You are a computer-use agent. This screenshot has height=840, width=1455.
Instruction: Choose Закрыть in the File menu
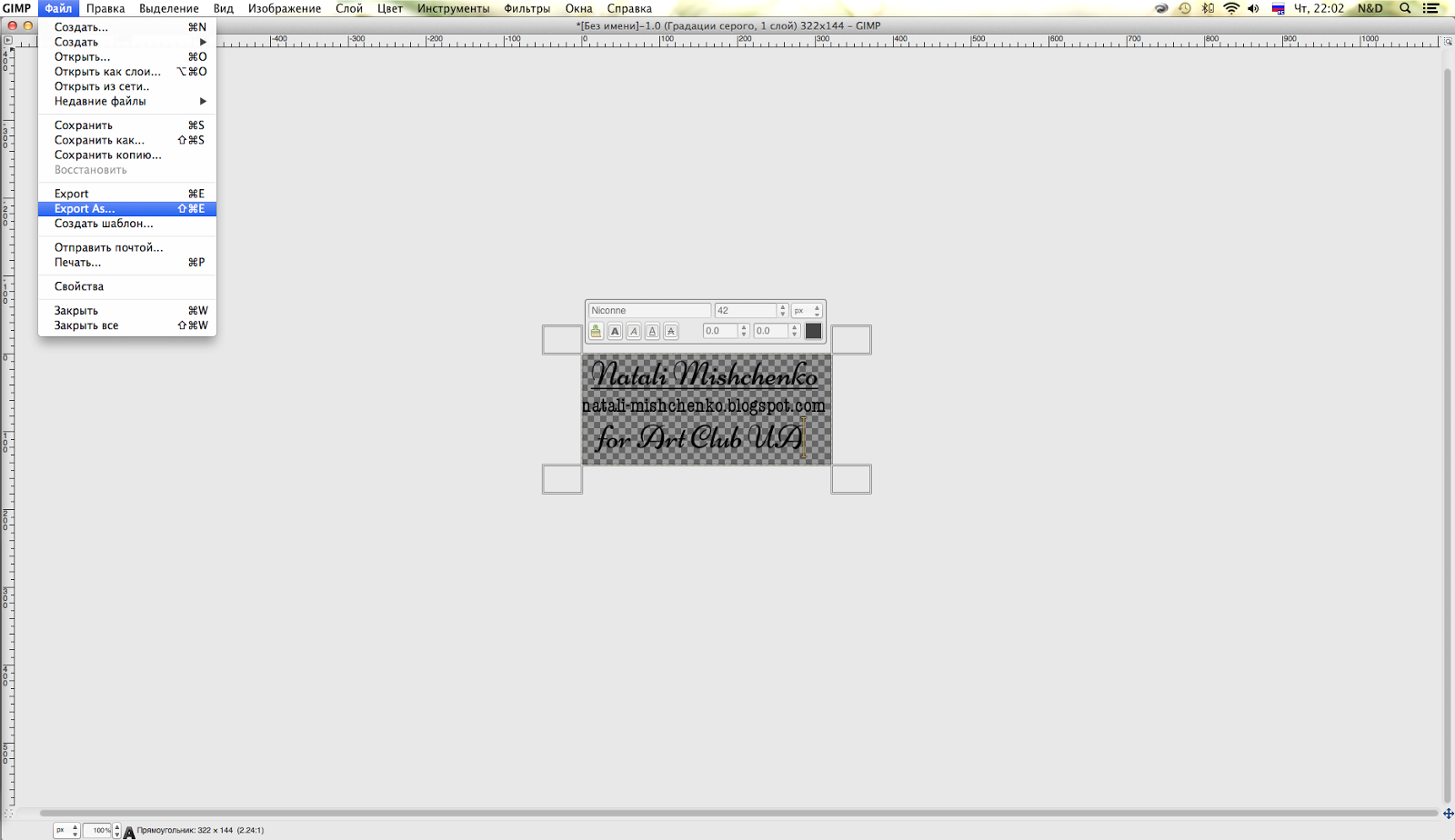coord(127,310)
